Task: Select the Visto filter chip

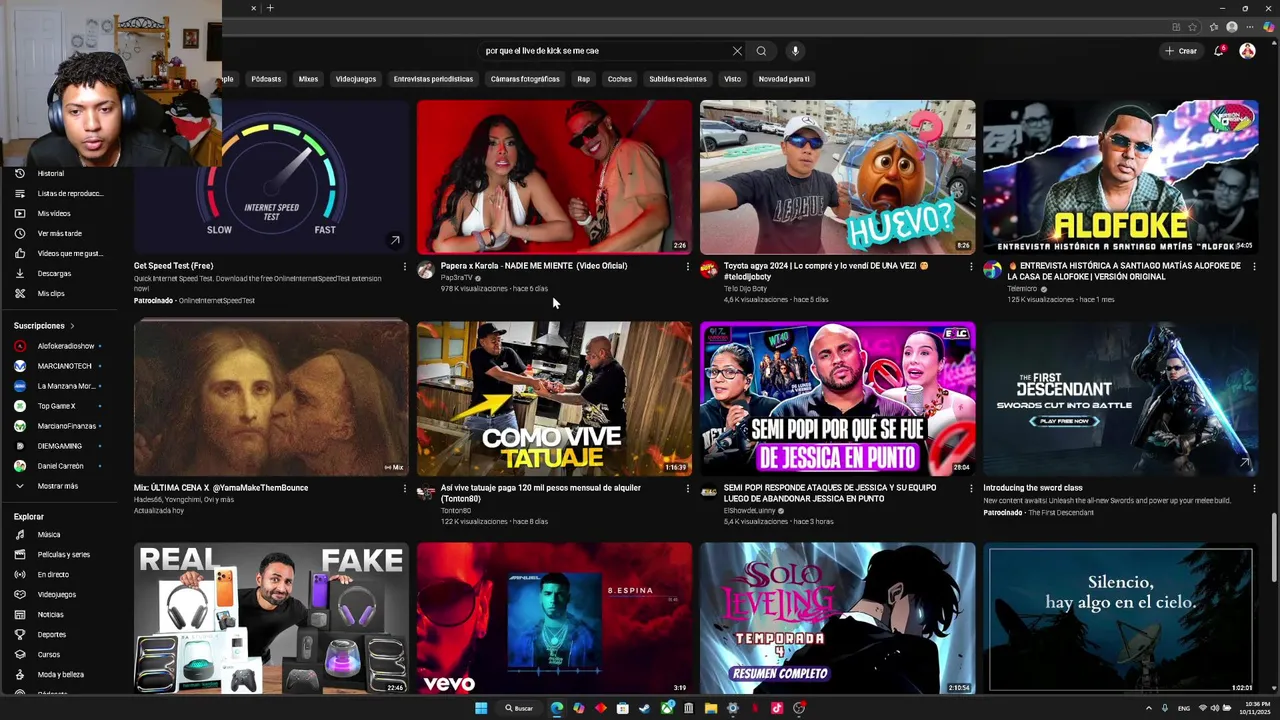Action: (732, 79)
